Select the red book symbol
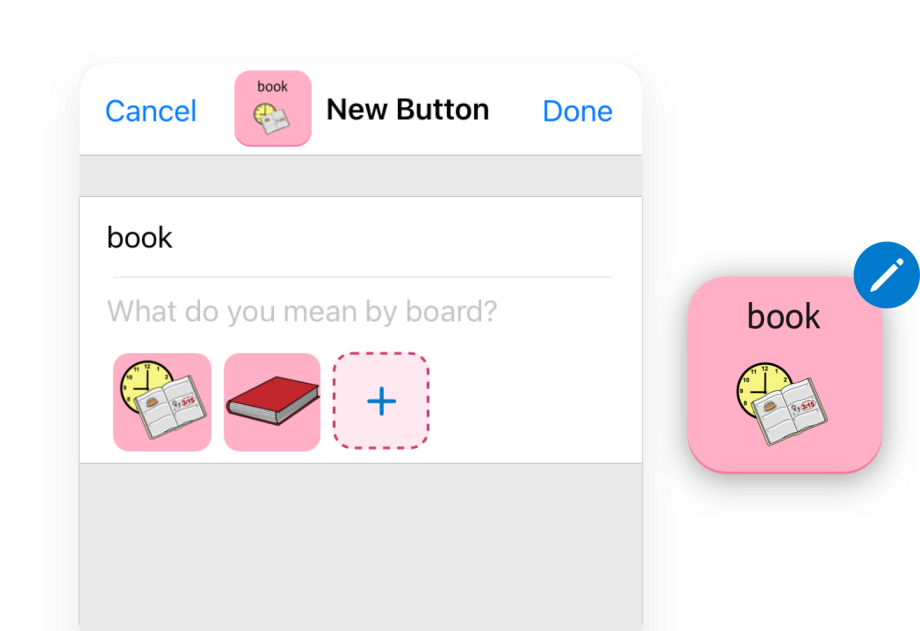The width and height of the screenshot is (920, 631). tap(272, 402)
